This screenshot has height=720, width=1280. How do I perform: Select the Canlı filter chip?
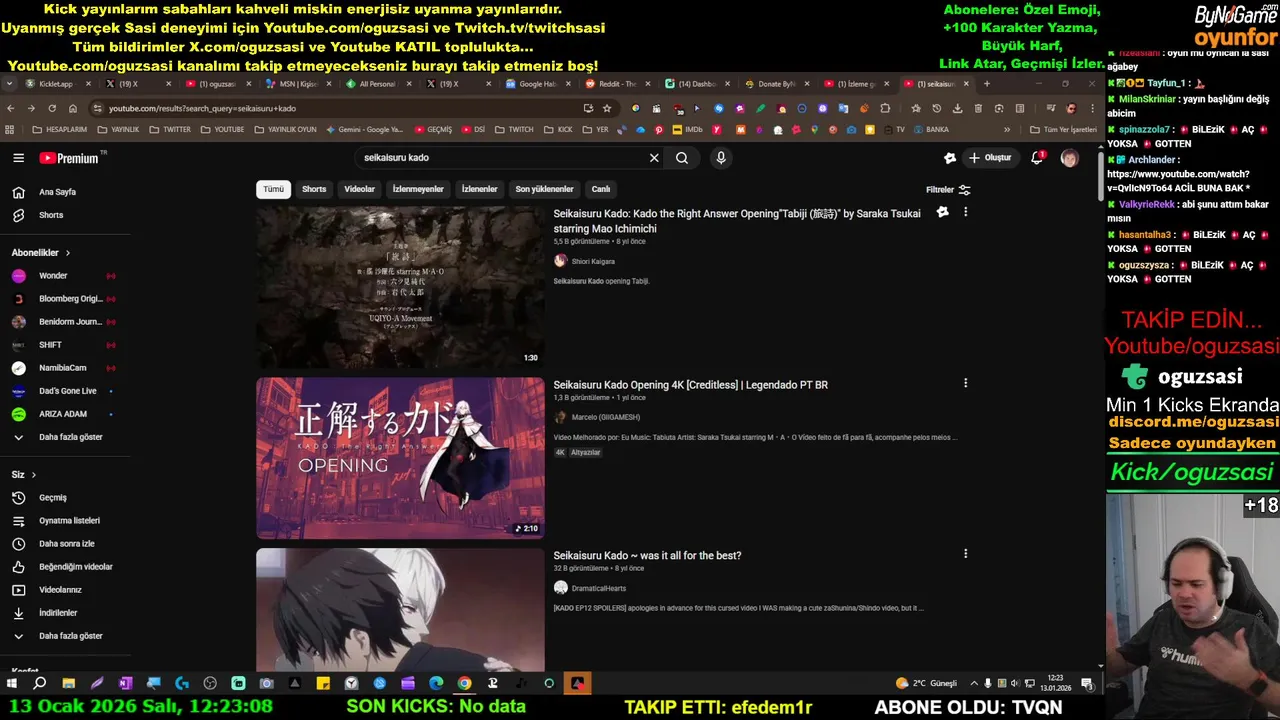click(601, 189)
